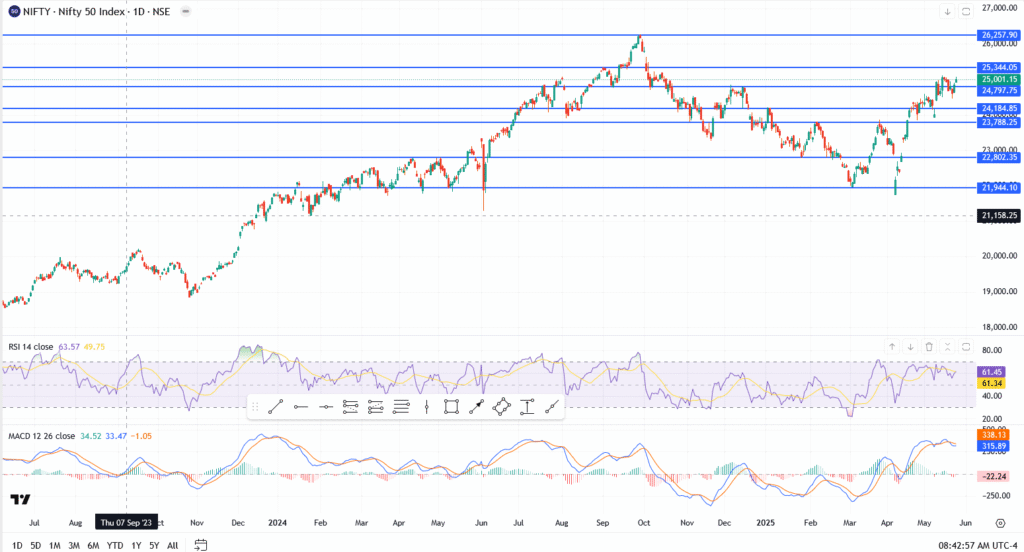Click the RSI average label 61.34
This screenshot has height=552, width=1024.
tap(992, 383)
